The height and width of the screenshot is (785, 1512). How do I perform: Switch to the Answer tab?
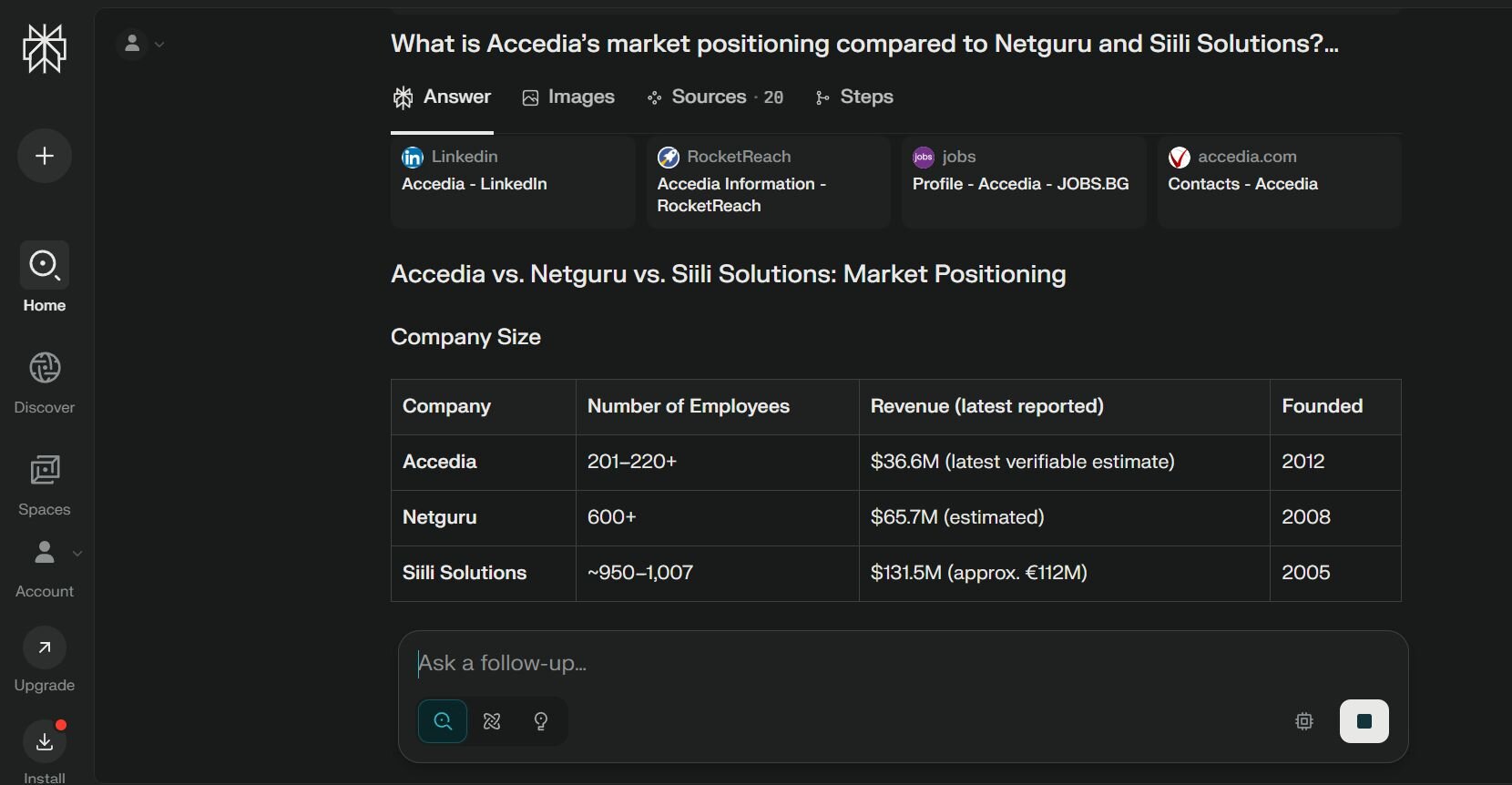[442, 97]
